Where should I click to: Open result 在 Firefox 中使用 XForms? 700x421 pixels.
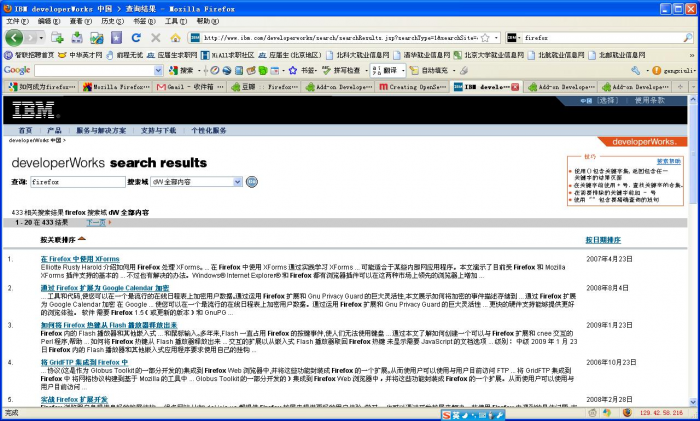[80, 259]
